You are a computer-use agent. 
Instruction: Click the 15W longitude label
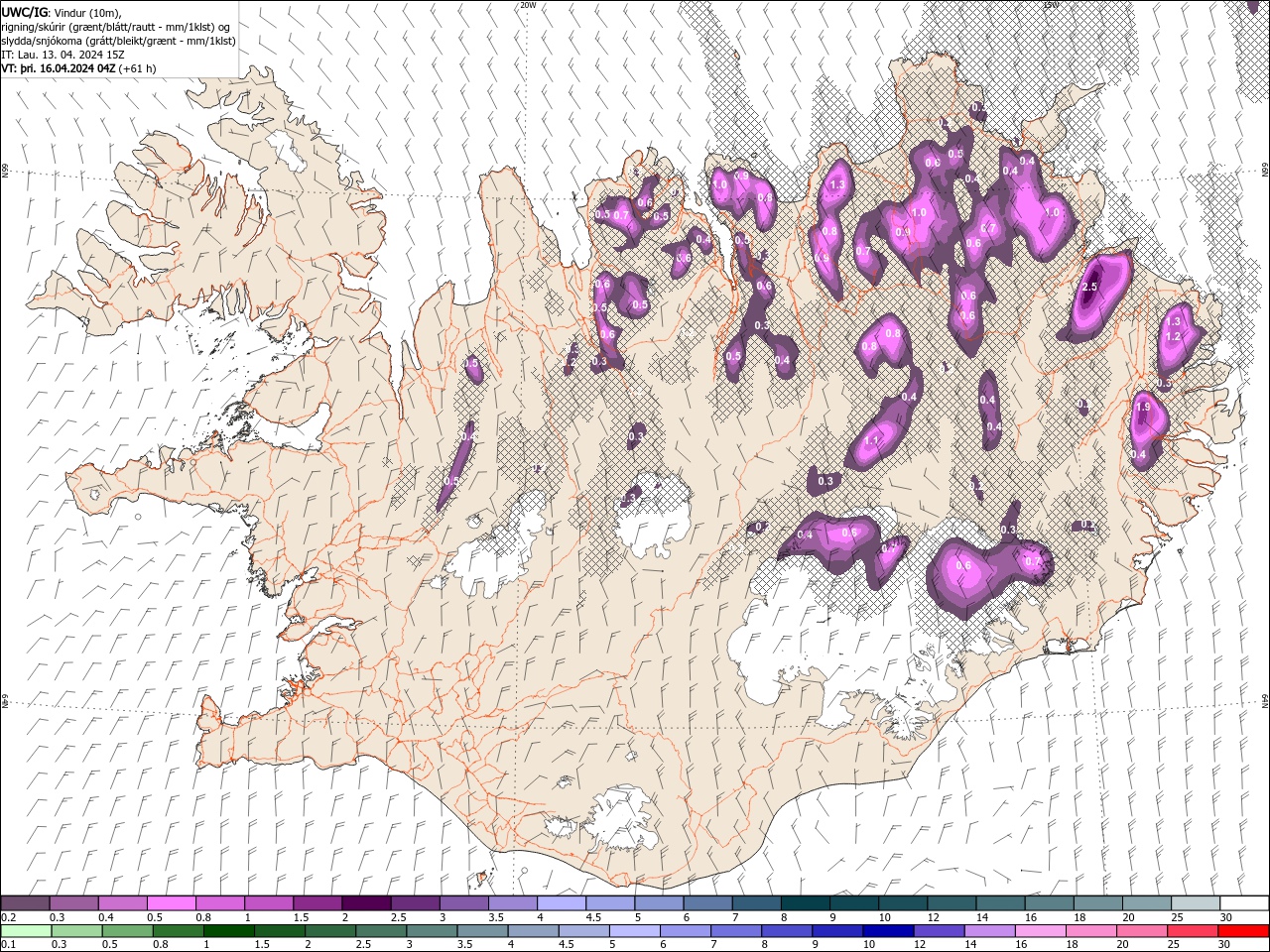pyautogui.click(x=1052, y=5)
